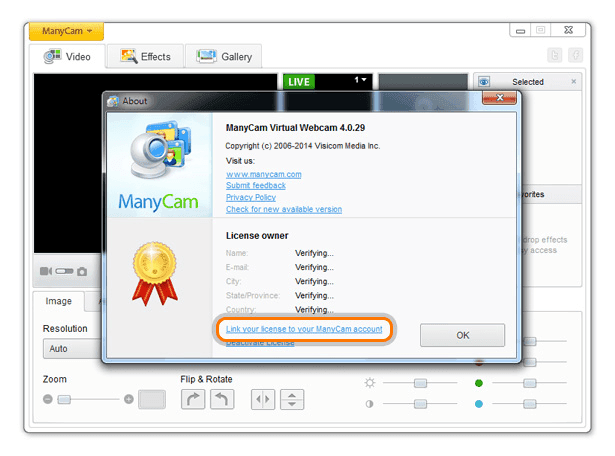The width and height of the screenshot is (615, 456).
Task: Toggle the video/photo mode switch
Action: click(x=64, y=271)
